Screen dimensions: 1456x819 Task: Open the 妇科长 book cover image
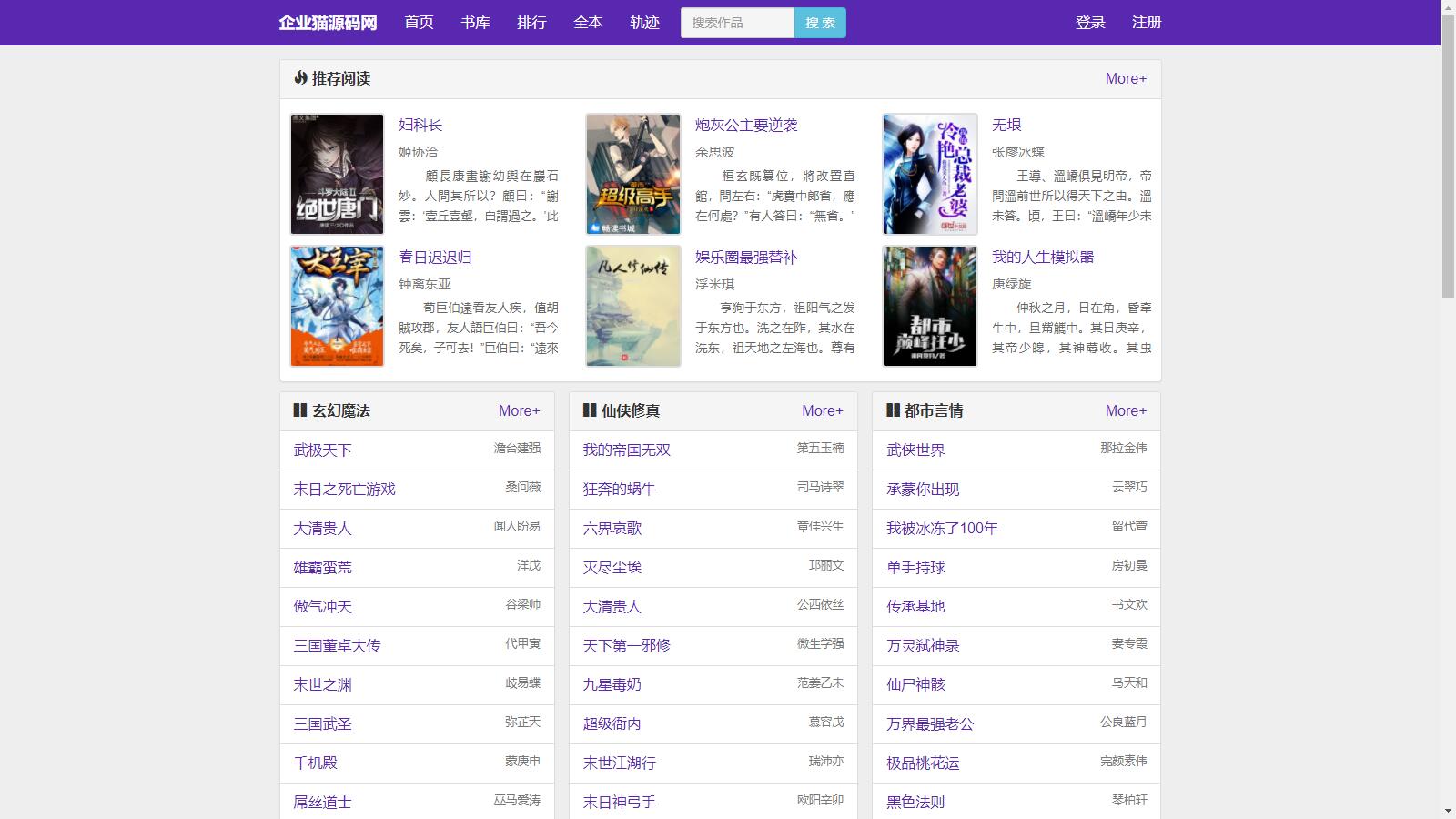point(337,174)
